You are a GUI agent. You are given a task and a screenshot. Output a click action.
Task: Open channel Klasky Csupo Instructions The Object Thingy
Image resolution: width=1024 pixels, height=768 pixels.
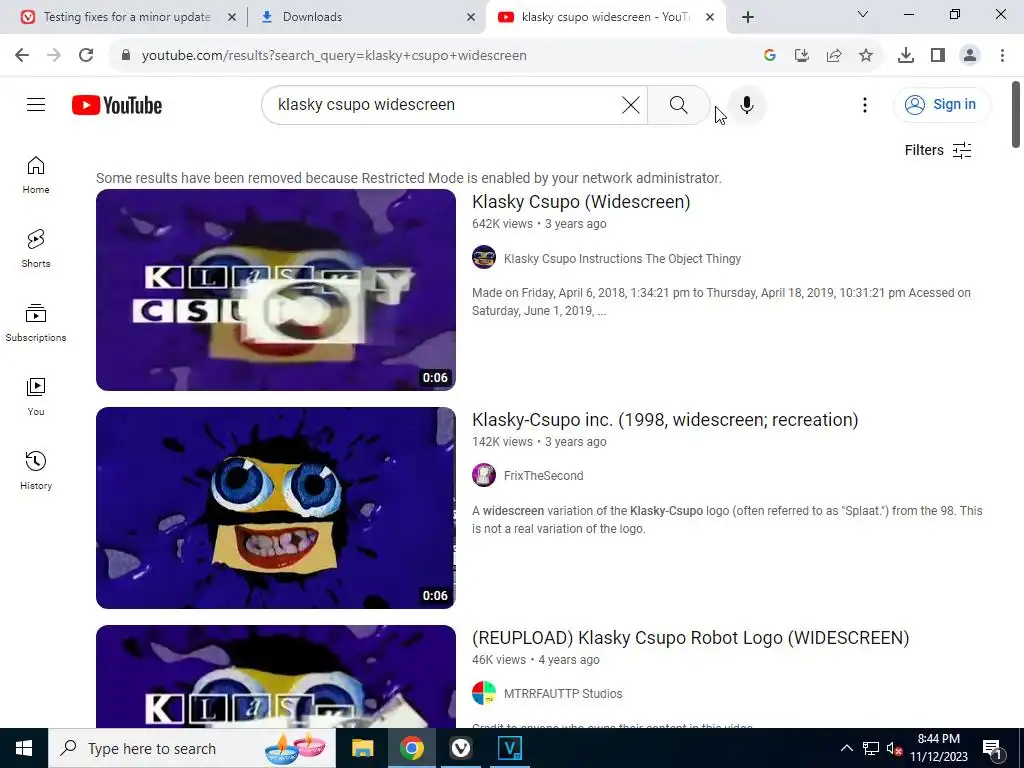pos(622,259)
